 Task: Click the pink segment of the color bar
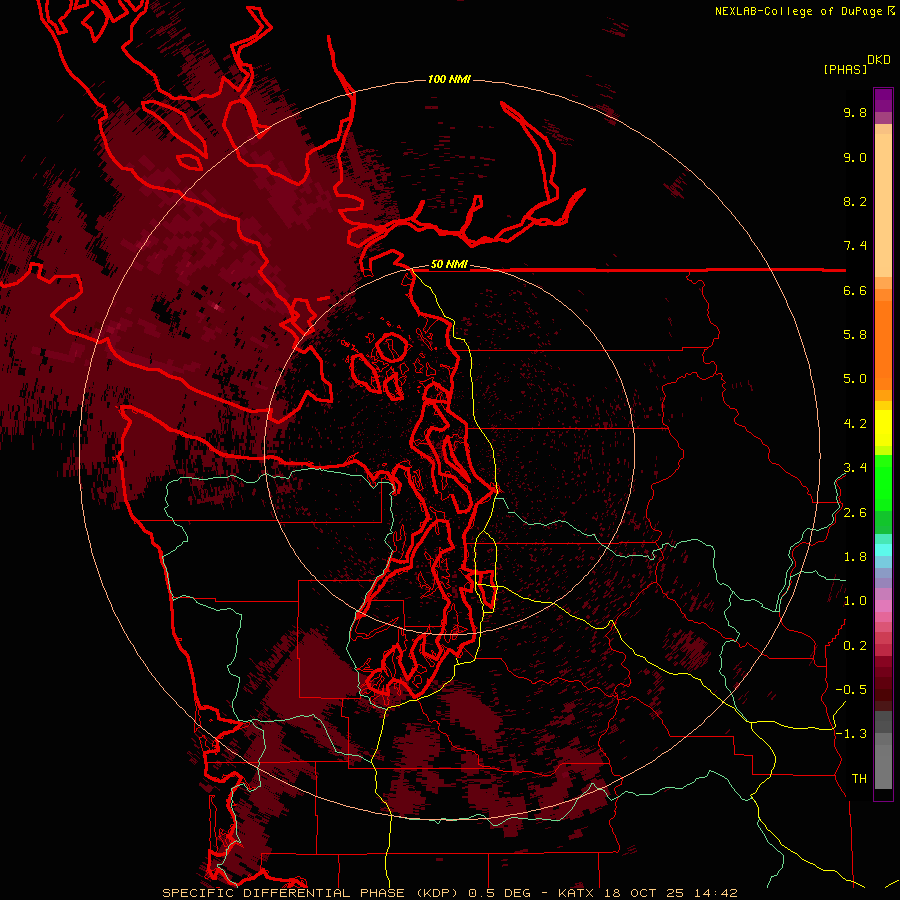pos(883,606)
